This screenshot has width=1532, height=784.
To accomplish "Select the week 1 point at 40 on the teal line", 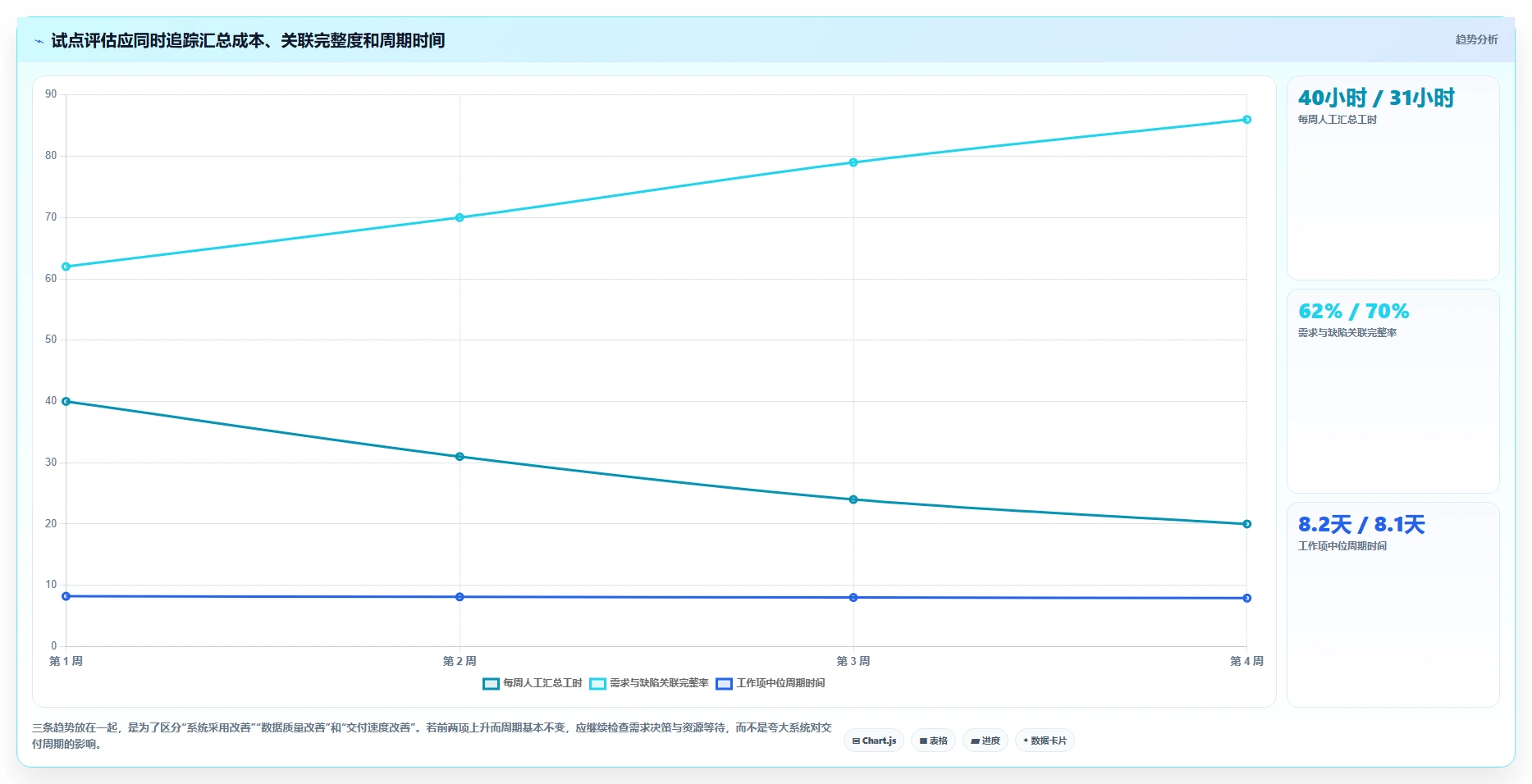I will click(66, 402).
